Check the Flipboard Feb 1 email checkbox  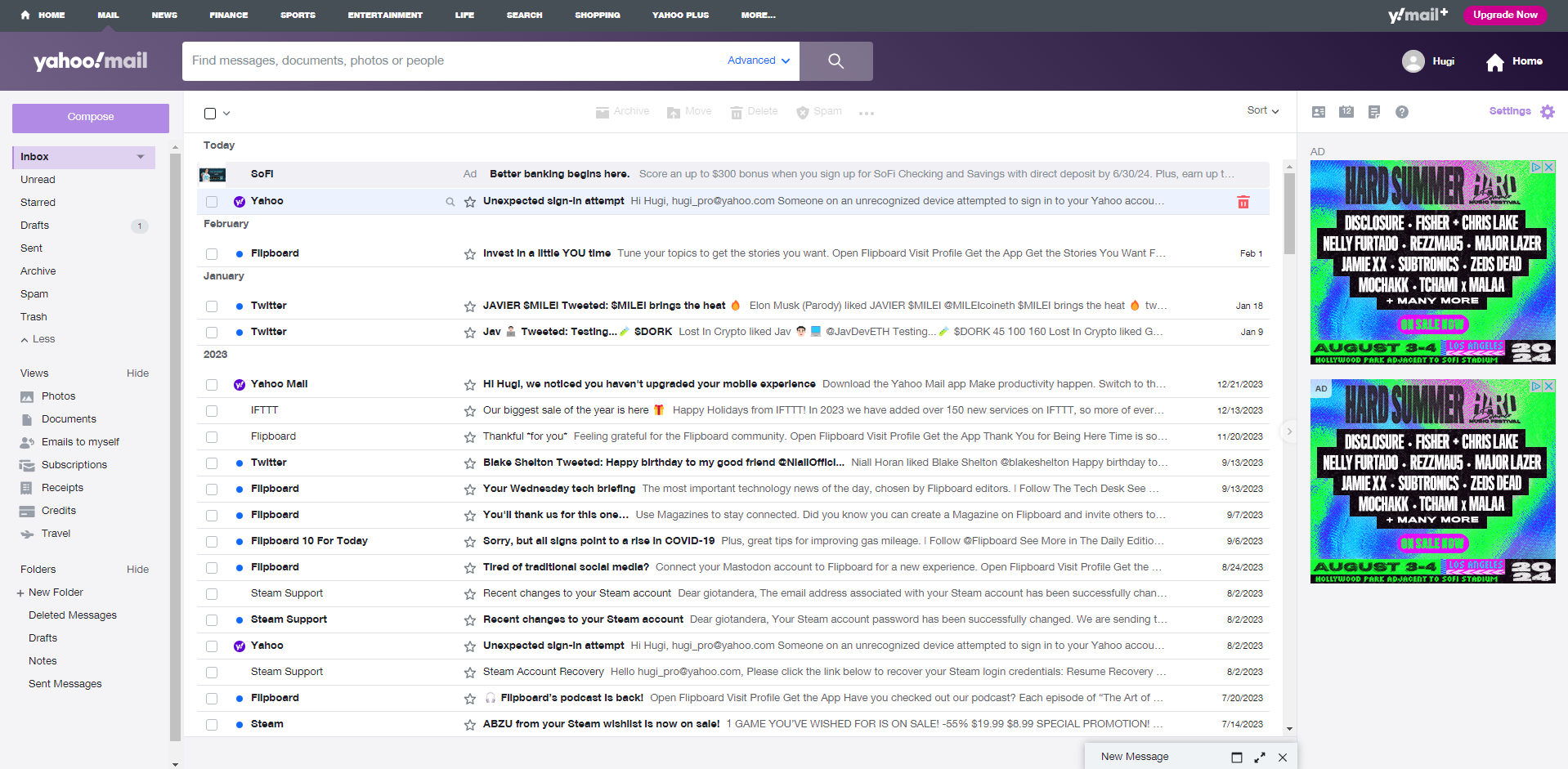click(x=212, y=254)
